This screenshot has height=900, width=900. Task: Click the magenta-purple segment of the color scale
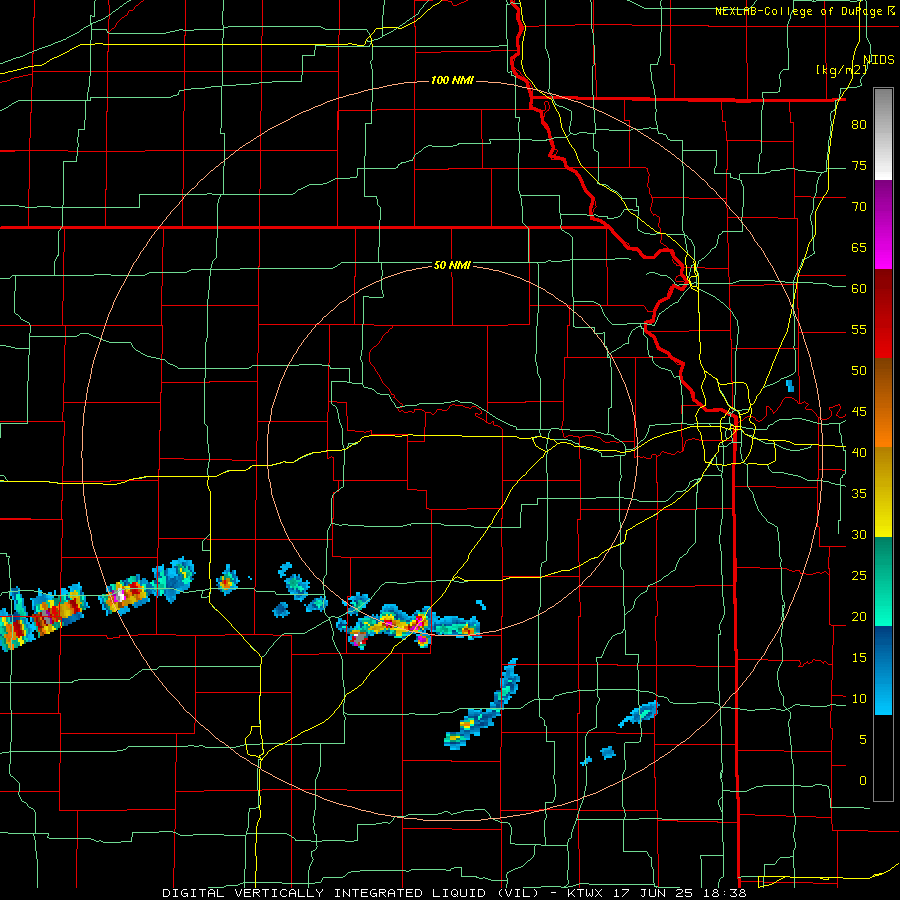883,224
